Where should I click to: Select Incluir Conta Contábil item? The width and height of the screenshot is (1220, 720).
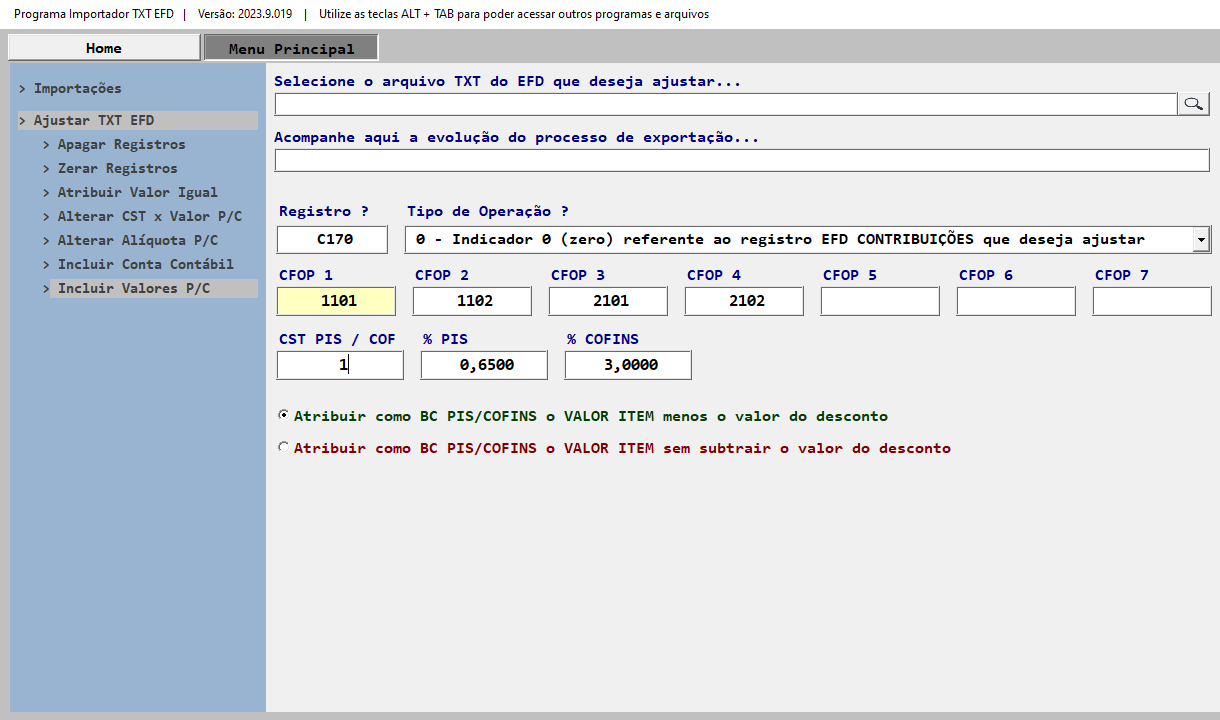coord(145,264)
